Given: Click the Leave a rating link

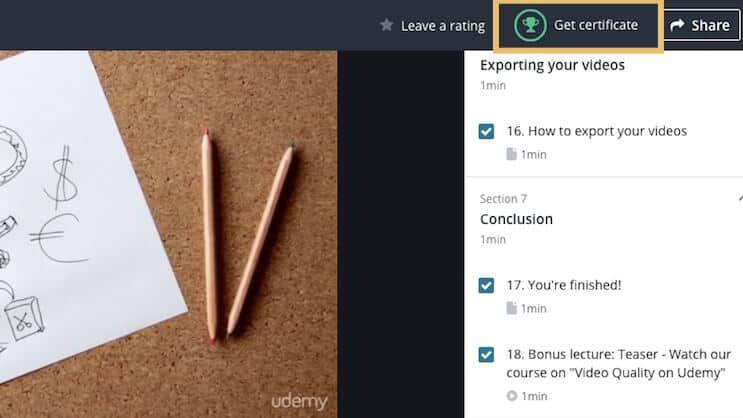Looking at the screenshot, I should coord(443,26).
